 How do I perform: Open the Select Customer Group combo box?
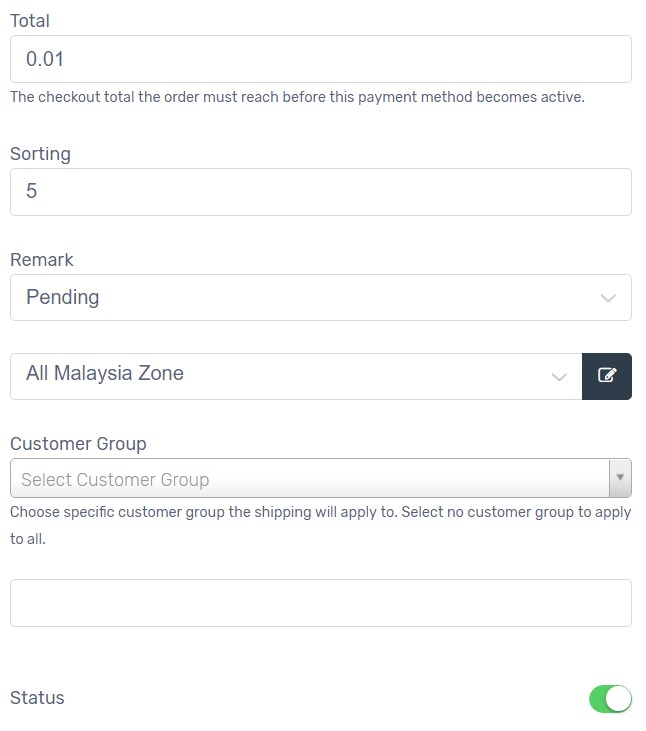[321, 478]
